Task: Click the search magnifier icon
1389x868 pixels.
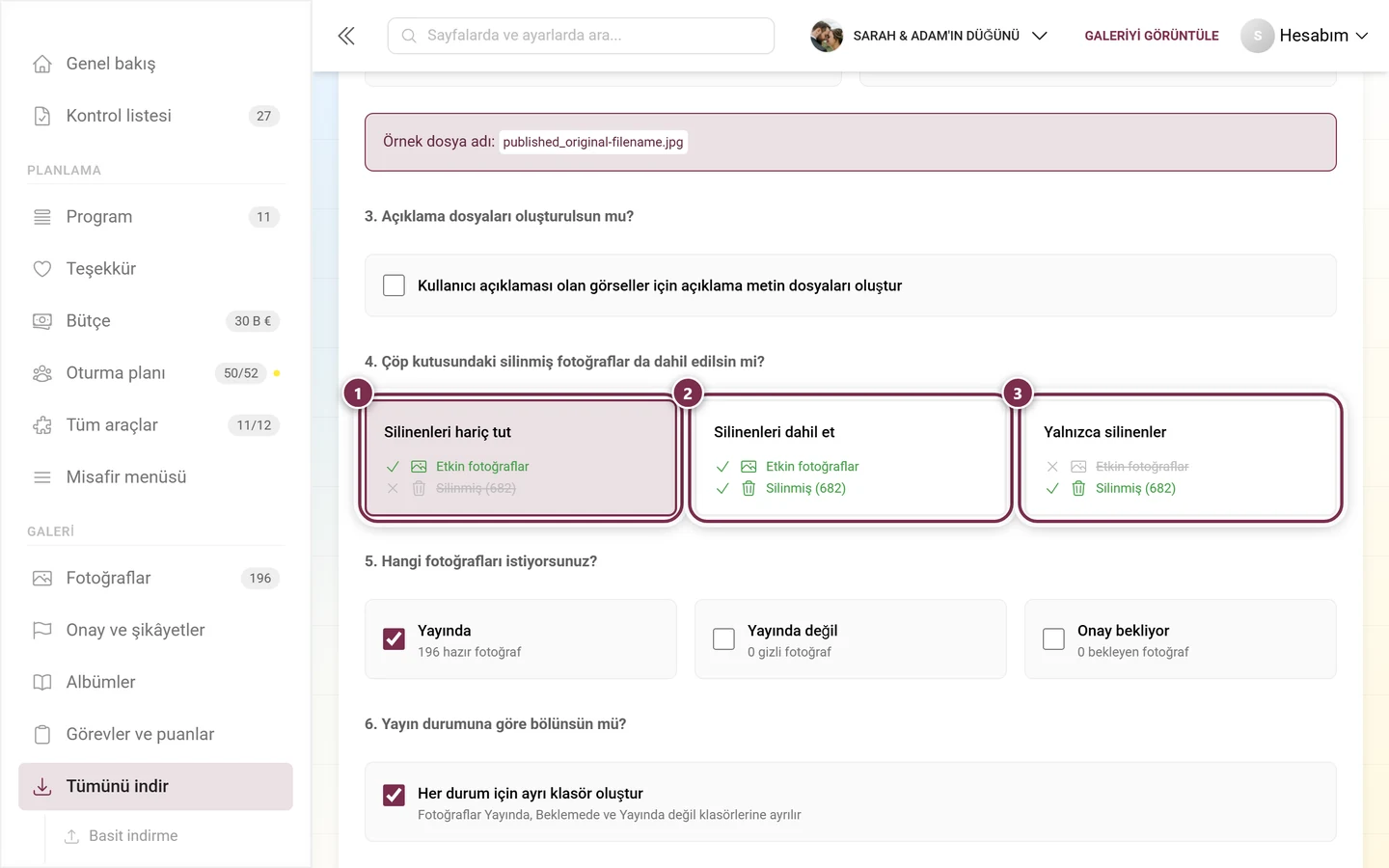Action: click(x=409, y=36)
